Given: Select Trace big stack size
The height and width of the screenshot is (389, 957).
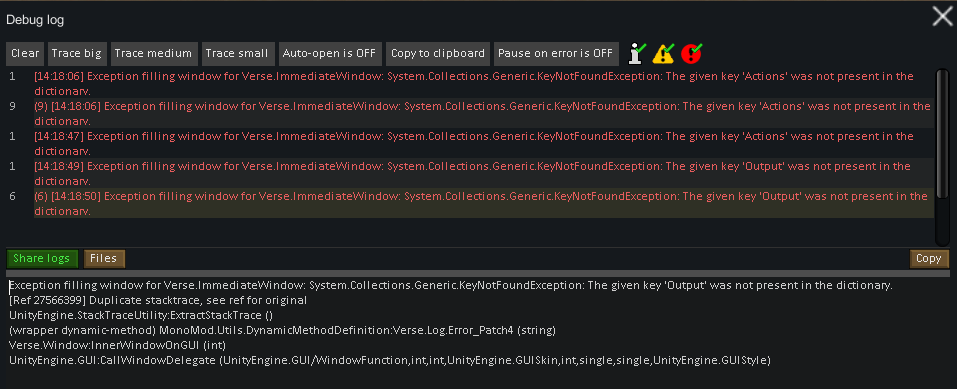Looking at the screenshot, I should pyautogui.click(x=76, y=54).
